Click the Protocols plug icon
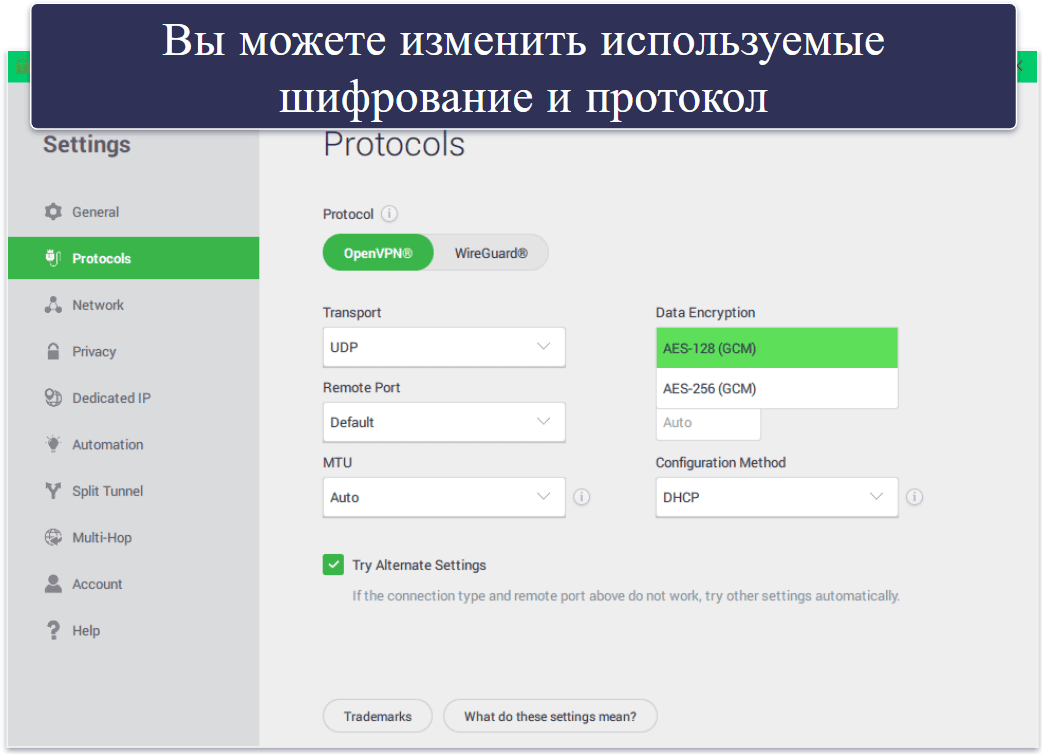 pos(53,258)
